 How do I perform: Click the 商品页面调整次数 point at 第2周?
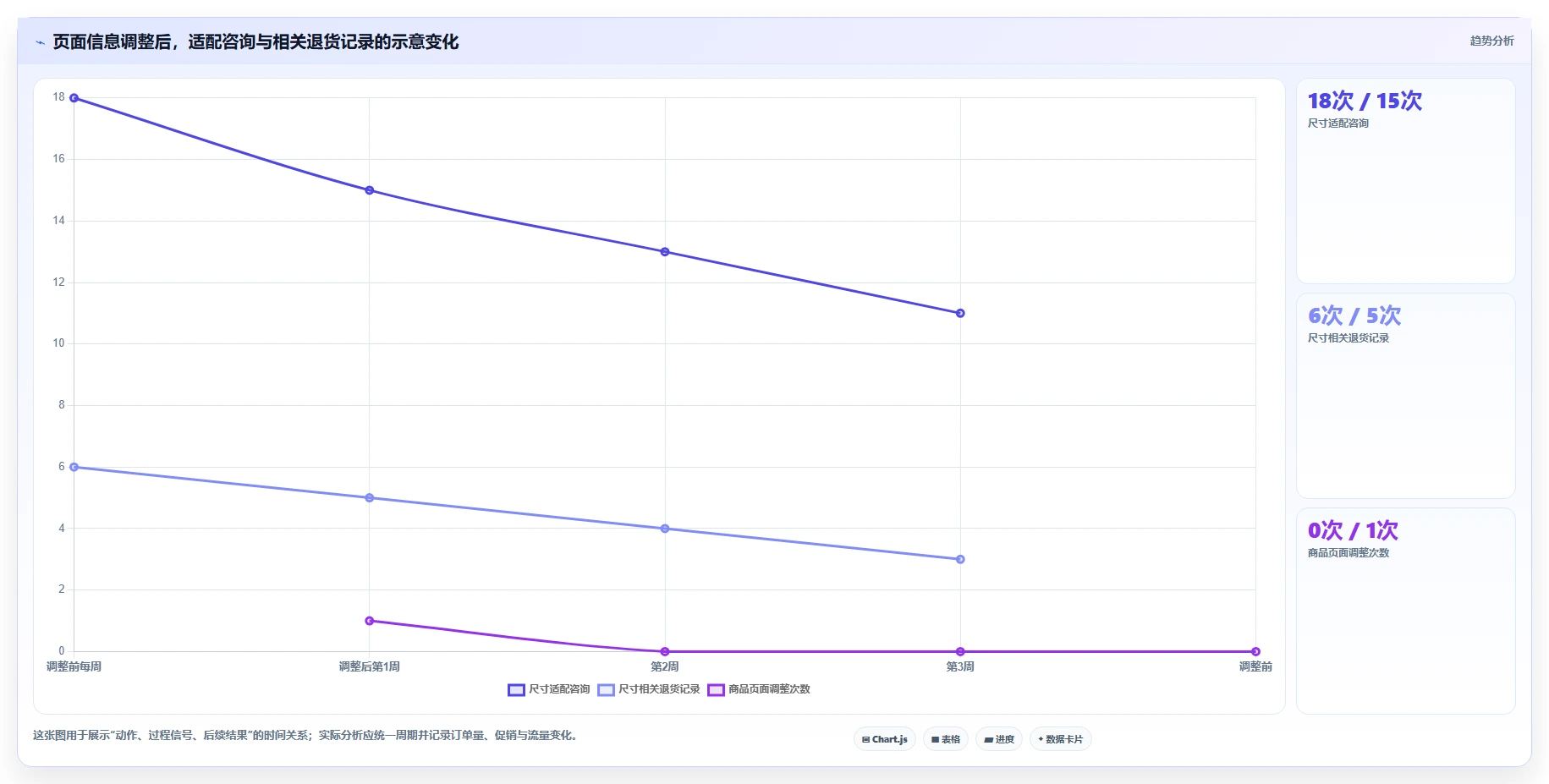click(665, 651)
